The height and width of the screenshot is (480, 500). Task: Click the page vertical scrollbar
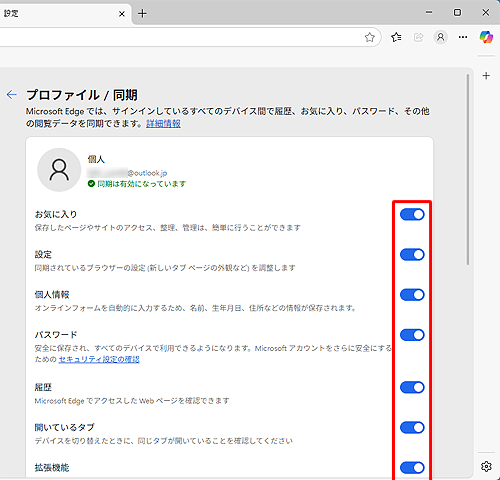click(468, 170)
